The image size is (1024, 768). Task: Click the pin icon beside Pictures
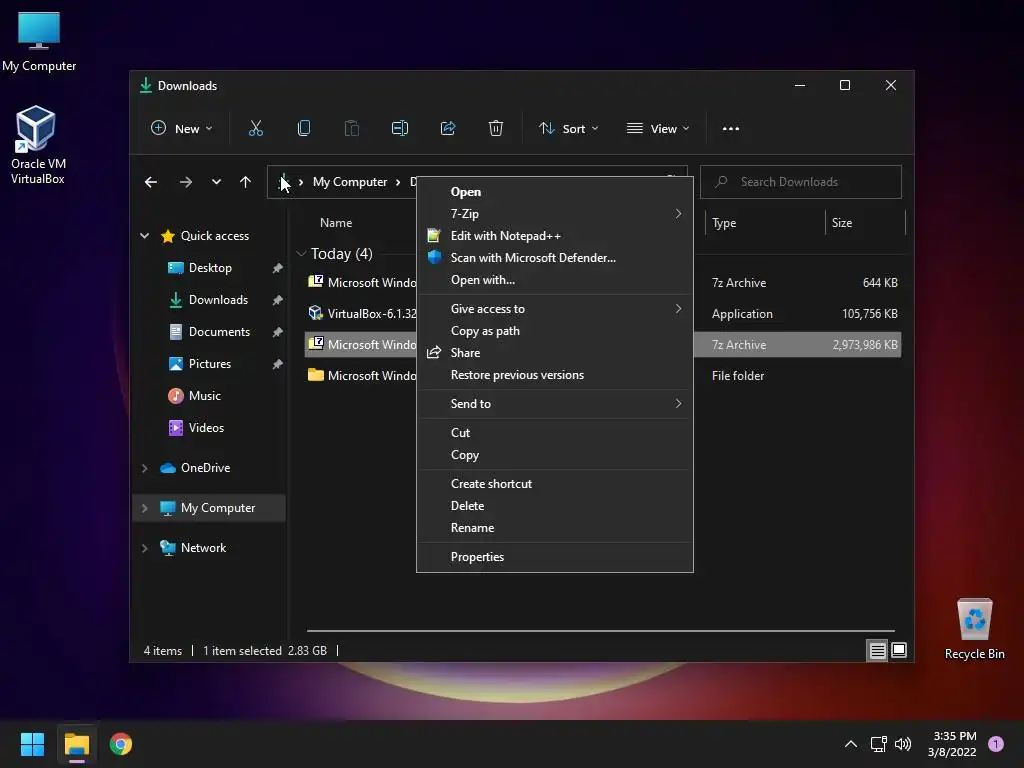tap(278, 364)
